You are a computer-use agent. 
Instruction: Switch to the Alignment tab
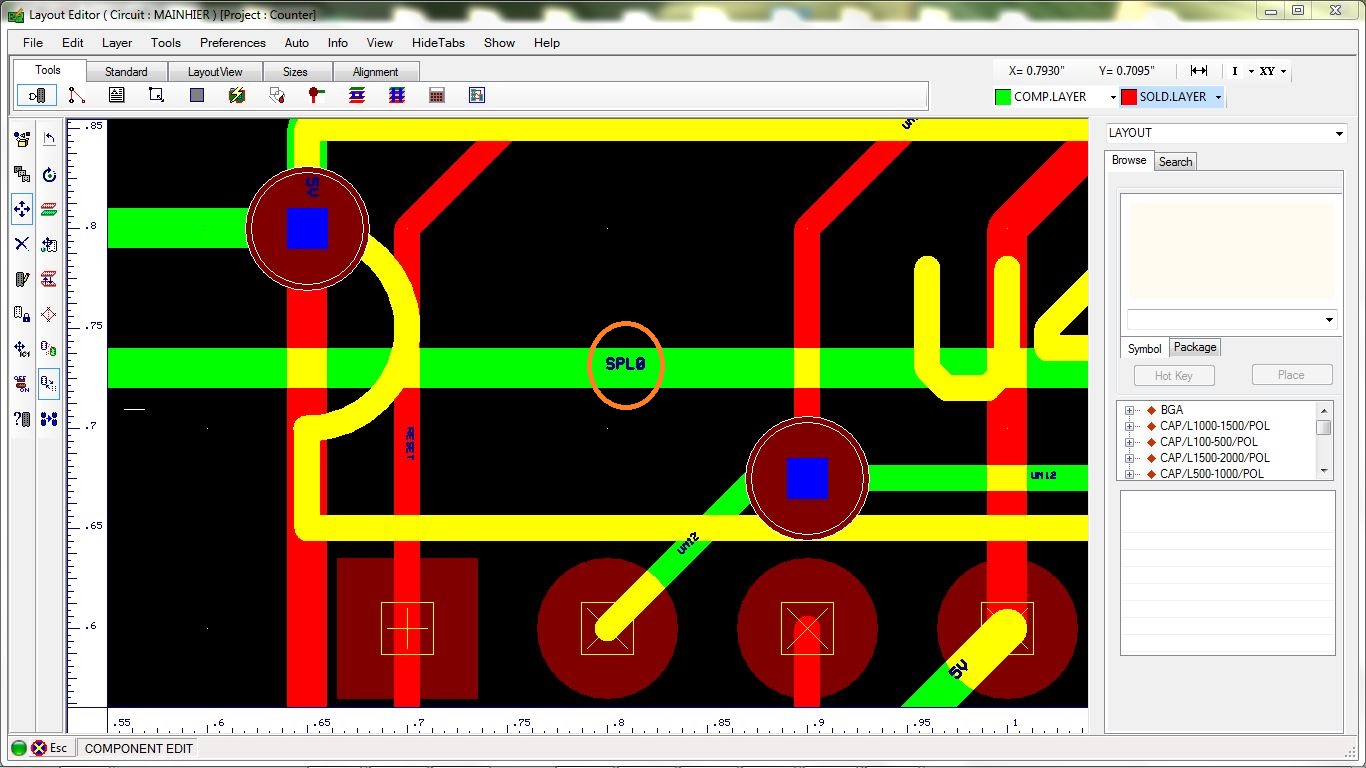click(x=376, y=72)
